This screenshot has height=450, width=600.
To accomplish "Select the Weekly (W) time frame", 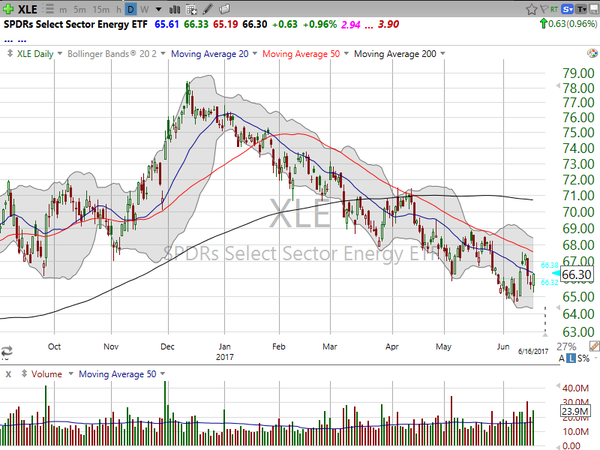I will point(144,10).
